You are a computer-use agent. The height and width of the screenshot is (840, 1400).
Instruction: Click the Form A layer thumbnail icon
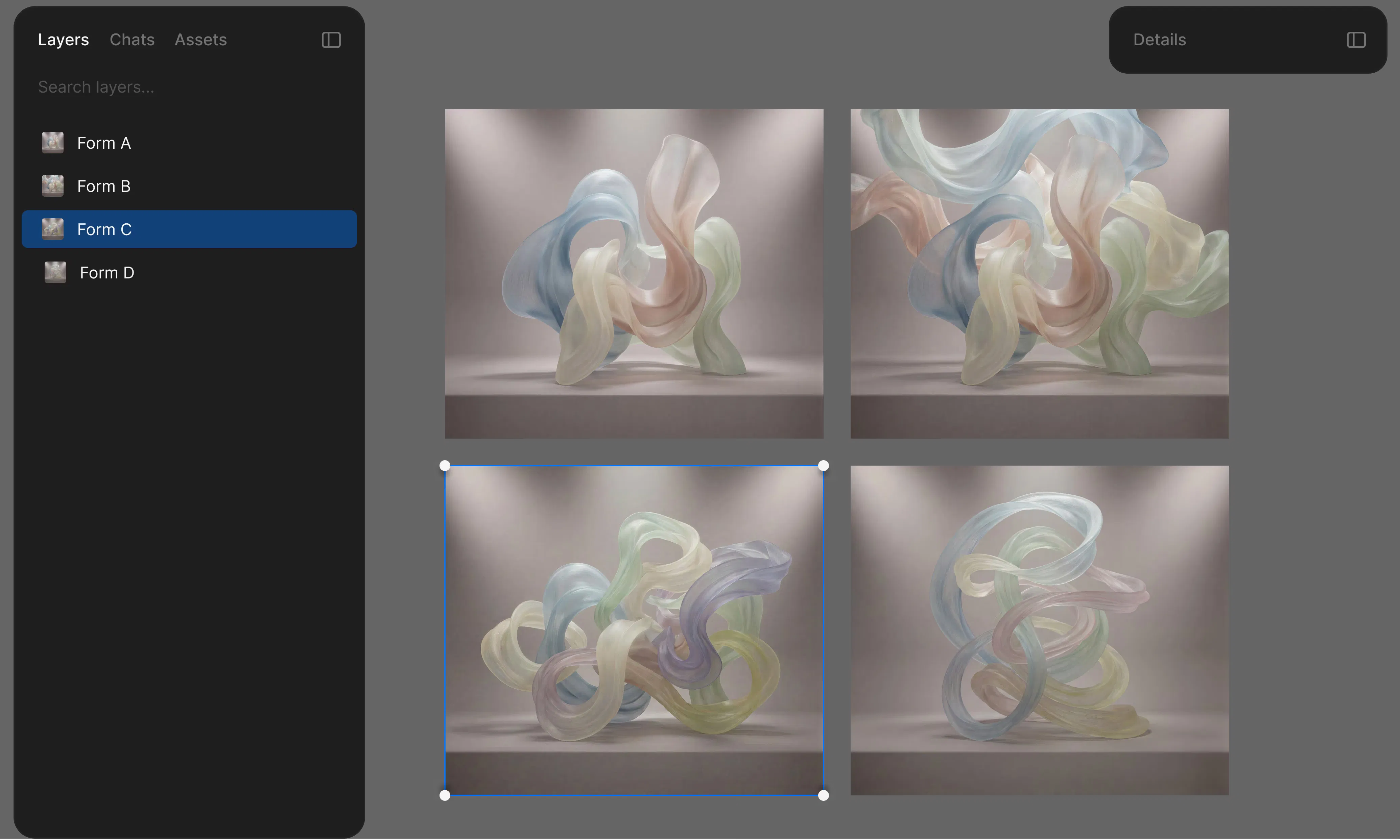coord(53,143)
